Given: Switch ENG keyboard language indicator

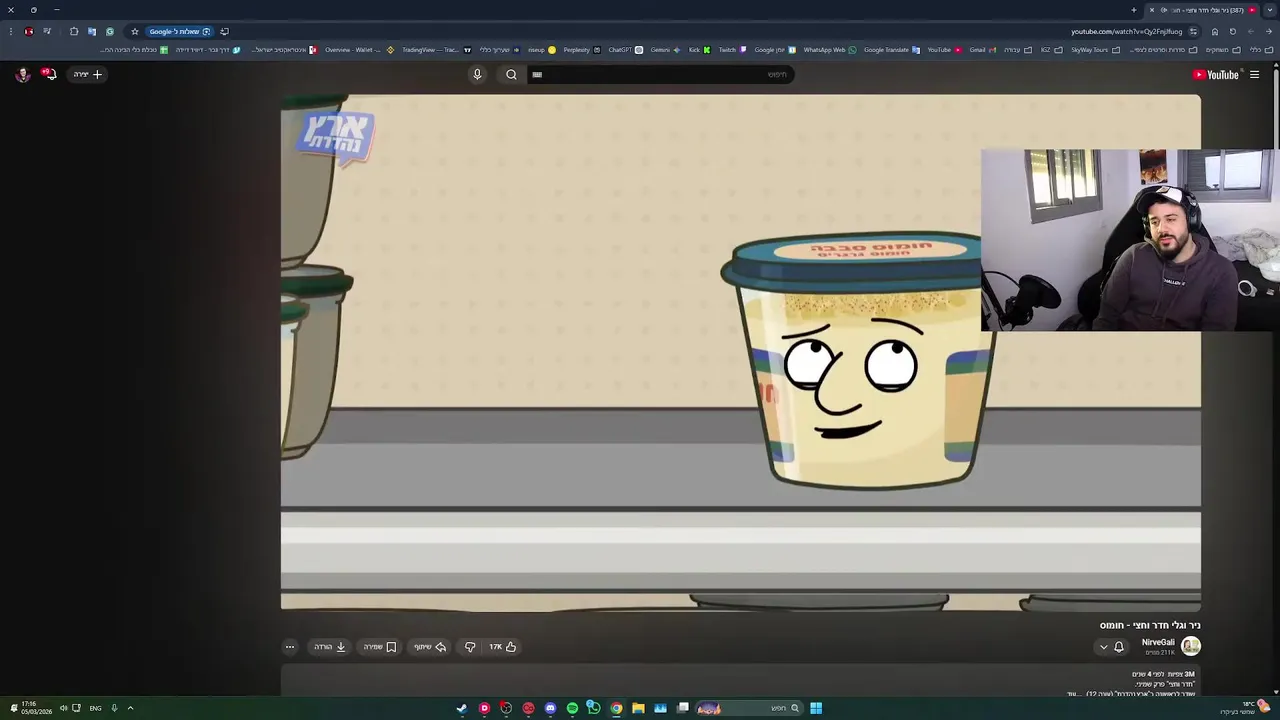Looking at the screenshot, I should [x=95, y=708].
